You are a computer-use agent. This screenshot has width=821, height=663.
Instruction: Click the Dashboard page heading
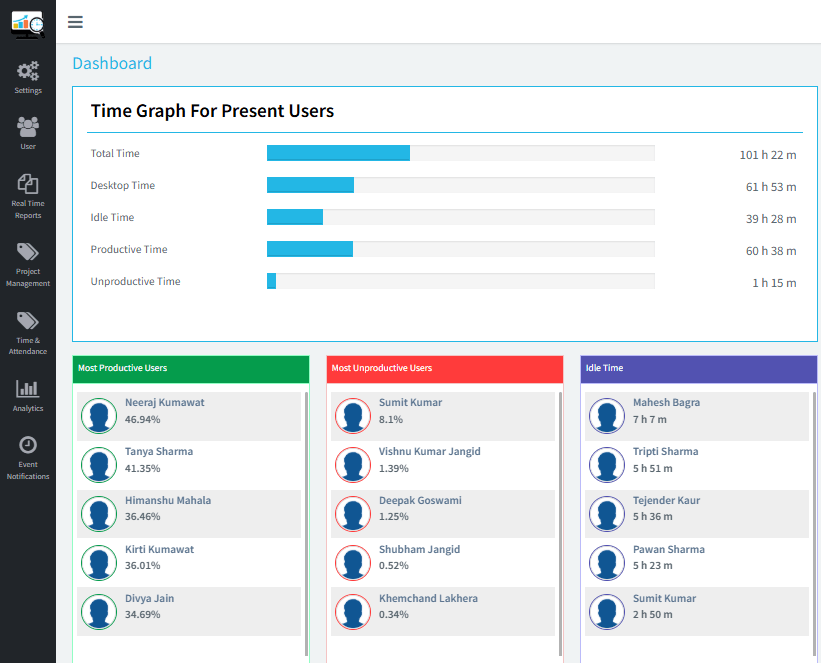click(x=112, y=63)
